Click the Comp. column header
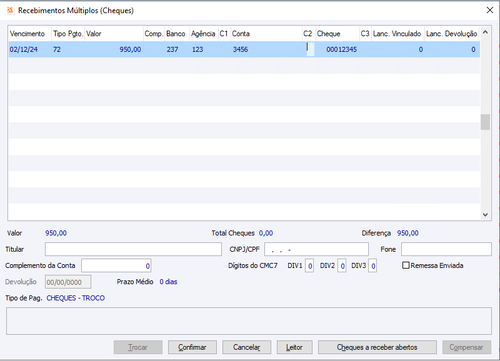Screen dimensions: 500x361 (x=154, y=34)
